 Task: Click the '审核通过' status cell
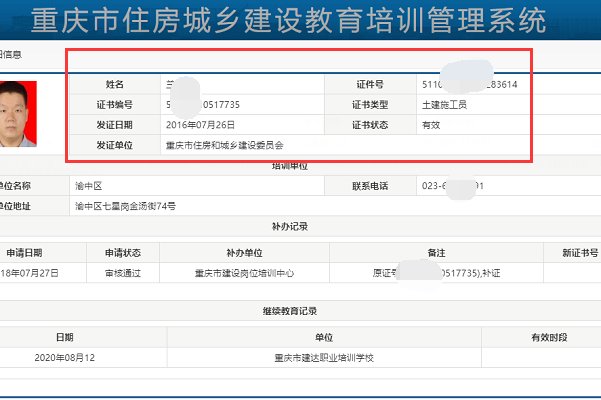click(x=123, y=273)
